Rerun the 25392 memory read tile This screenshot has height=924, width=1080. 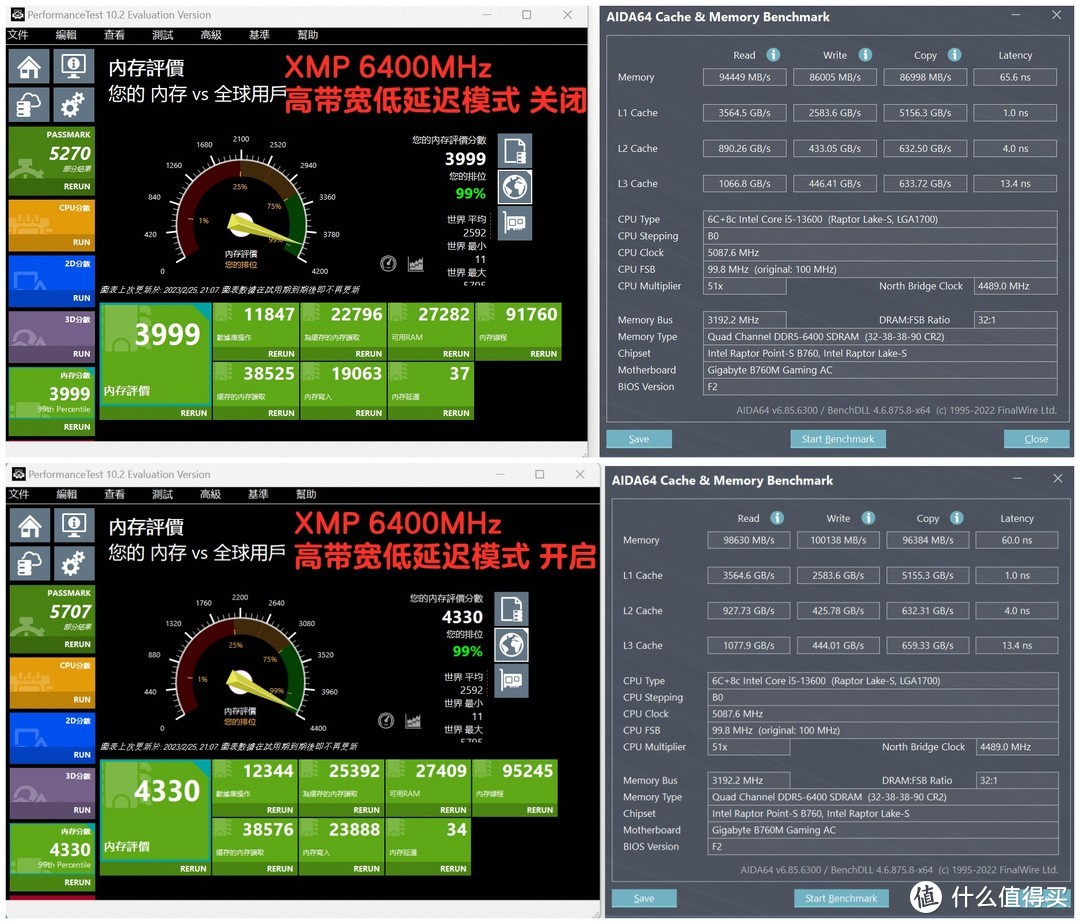366,810
